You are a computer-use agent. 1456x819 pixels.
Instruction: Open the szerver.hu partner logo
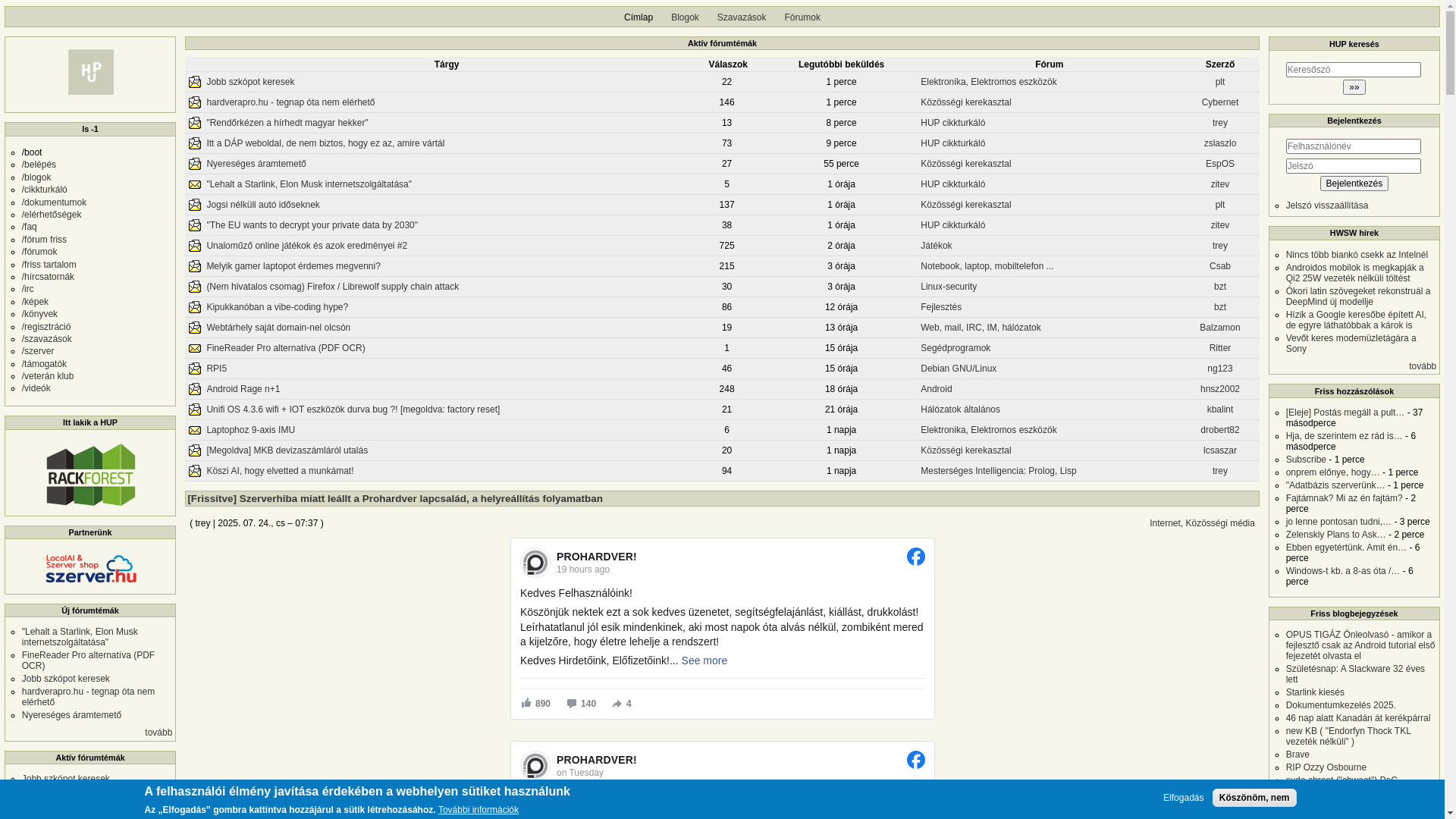tap(90, 569)
